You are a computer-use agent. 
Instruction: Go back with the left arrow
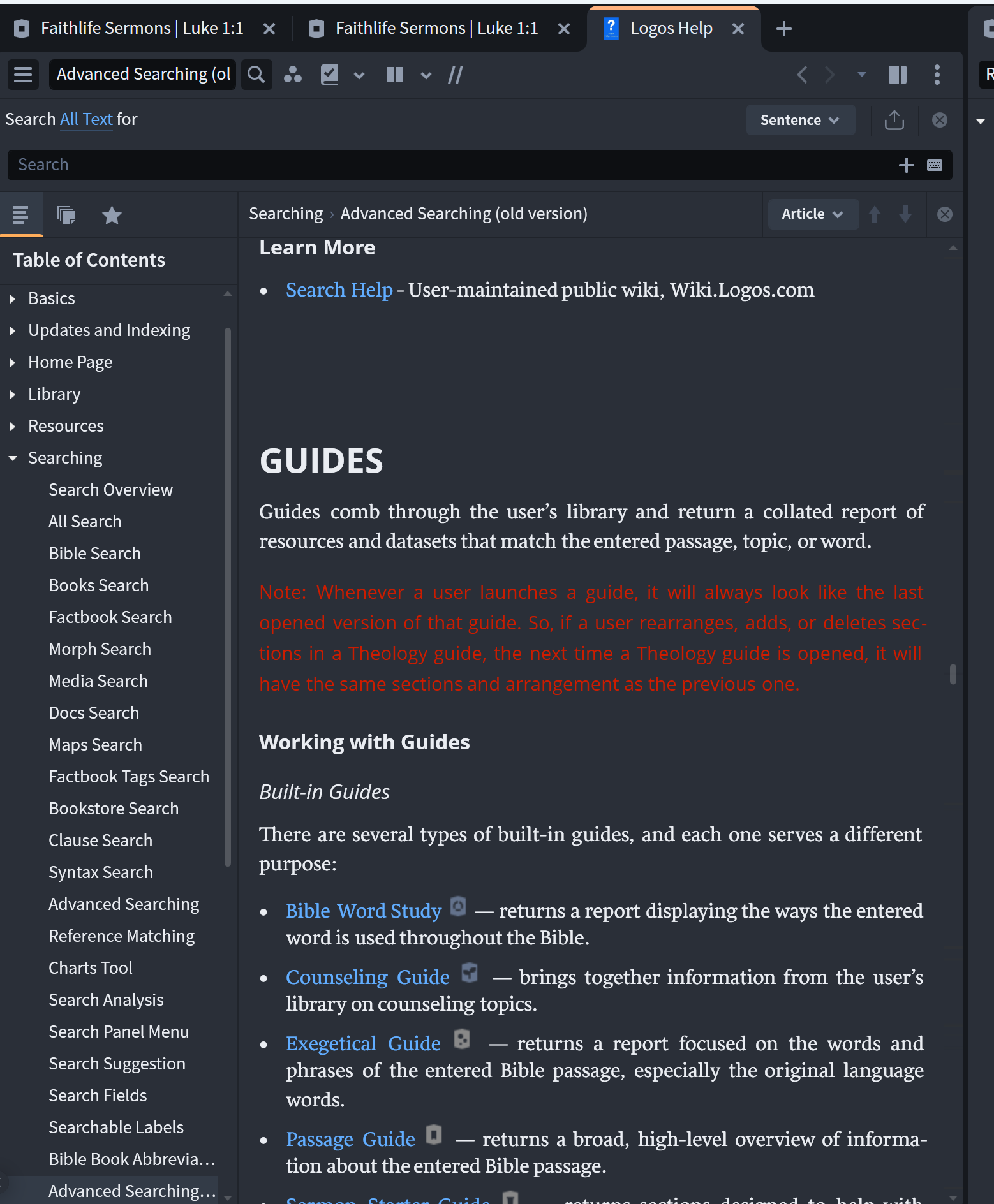coord(803,75)
